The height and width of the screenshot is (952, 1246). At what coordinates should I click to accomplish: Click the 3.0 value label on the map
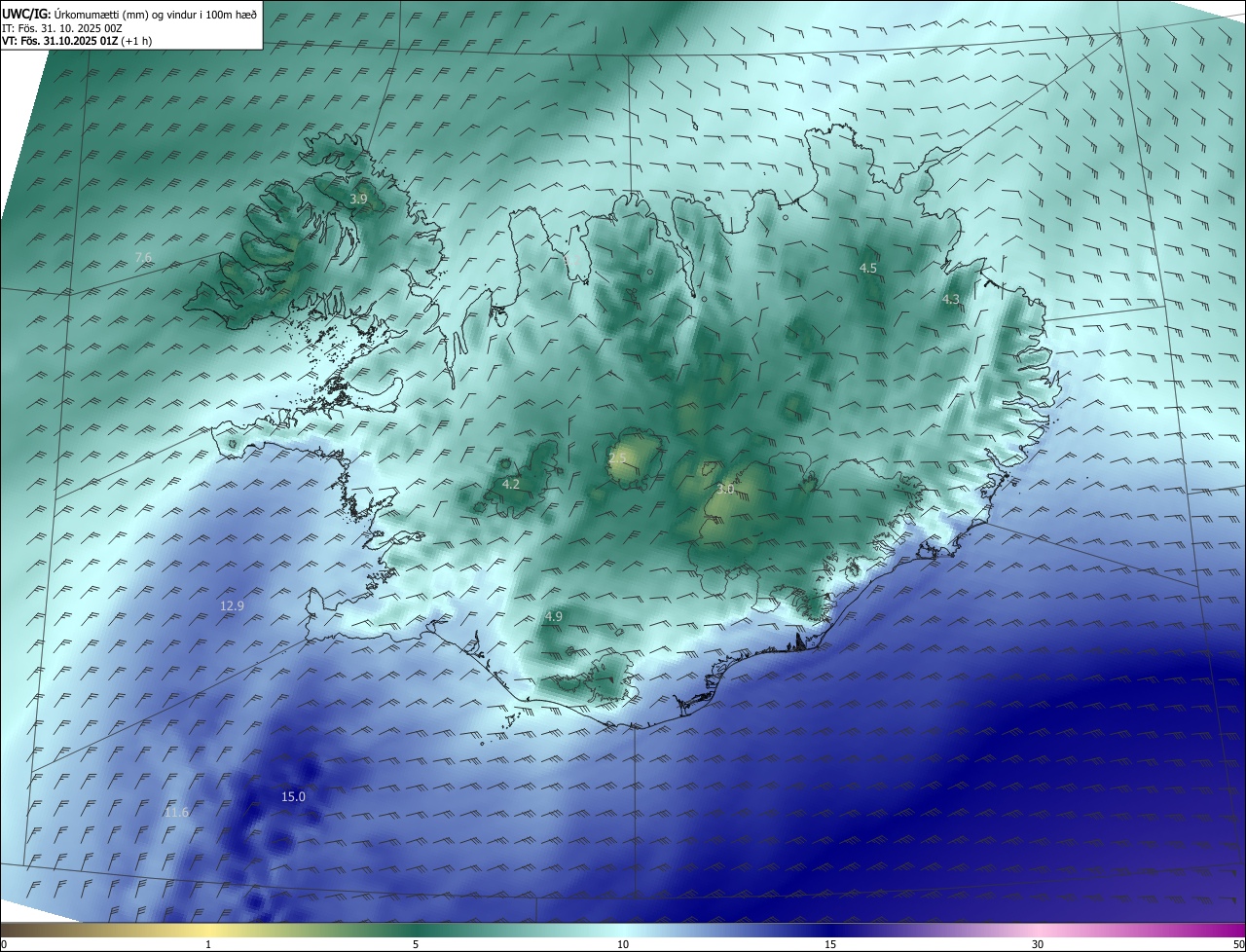(x=725, y=489)
